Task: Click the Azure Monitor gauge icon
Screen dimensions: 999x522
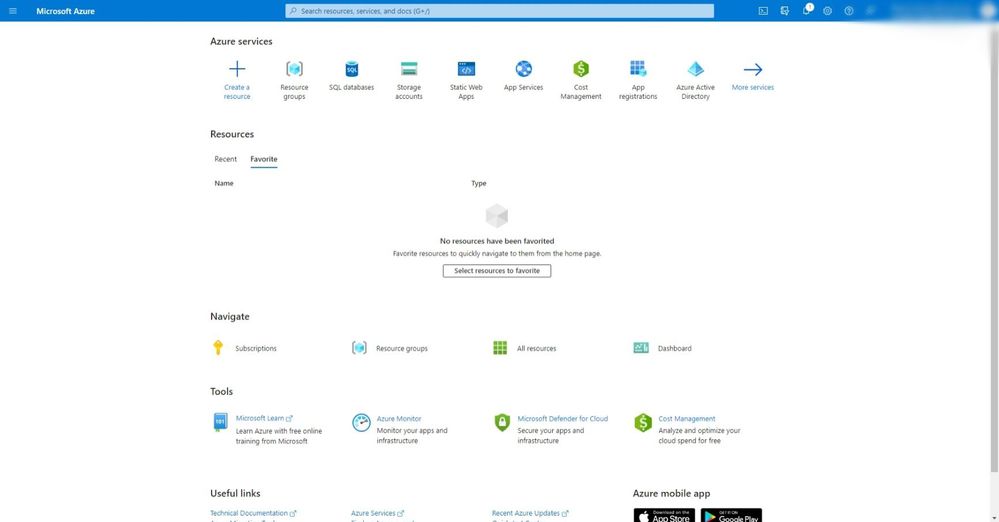Action: coord(361,422)
